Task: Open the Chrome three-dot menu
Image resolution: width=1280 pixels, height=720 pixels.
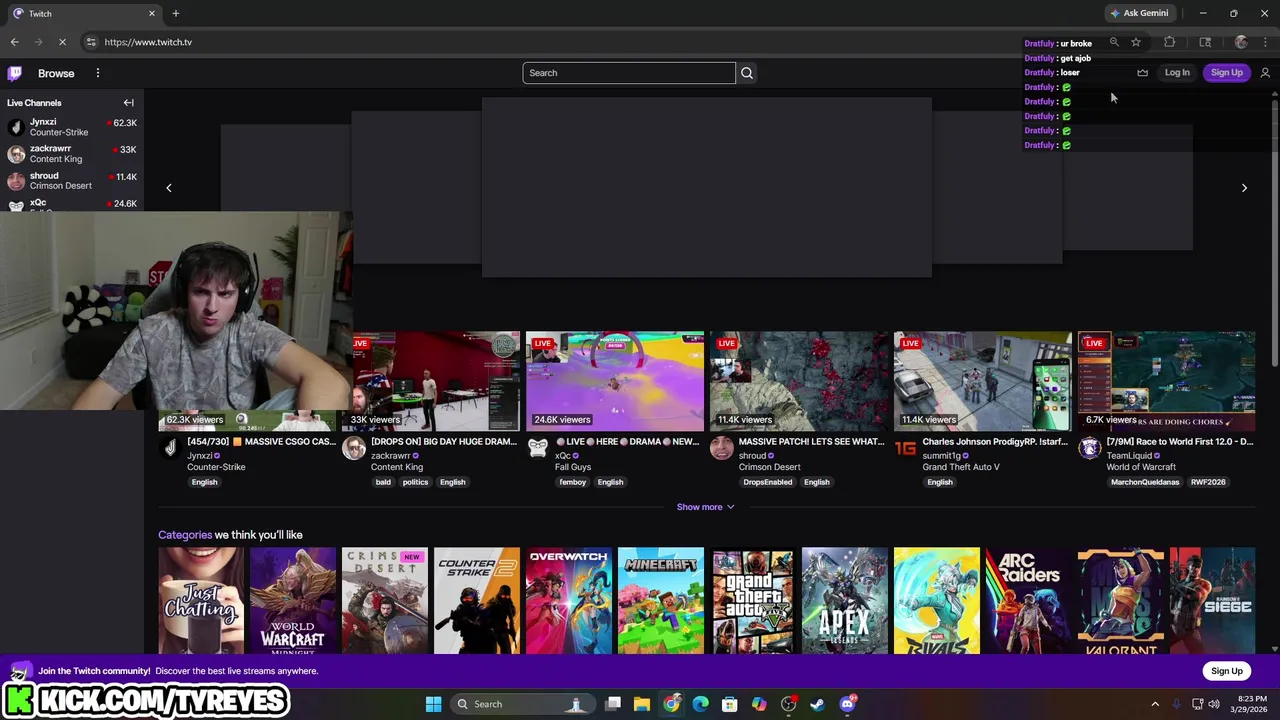Action: point(1265,42)
